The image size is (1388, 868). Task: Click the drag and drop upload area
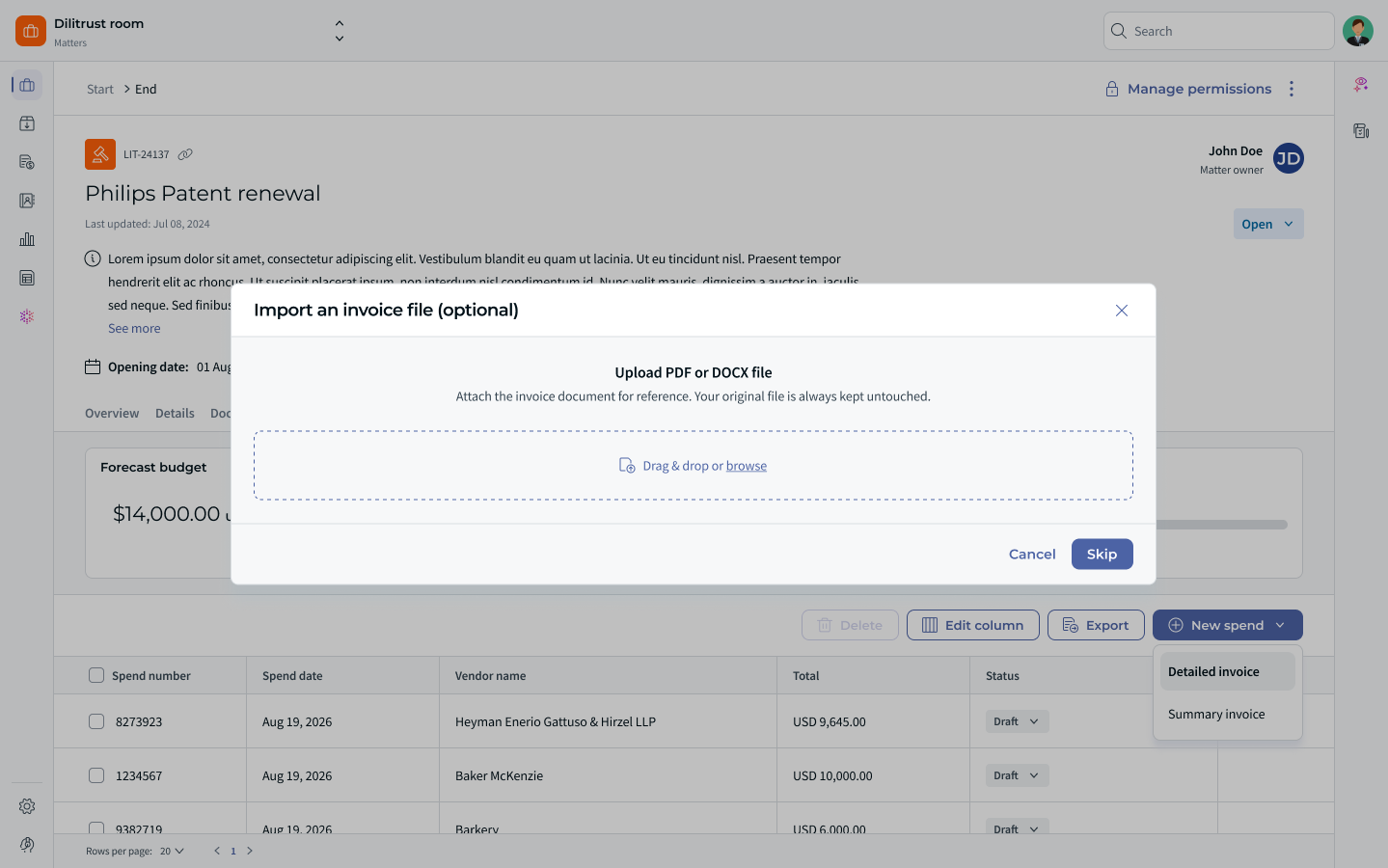click(x=694, y=465)
